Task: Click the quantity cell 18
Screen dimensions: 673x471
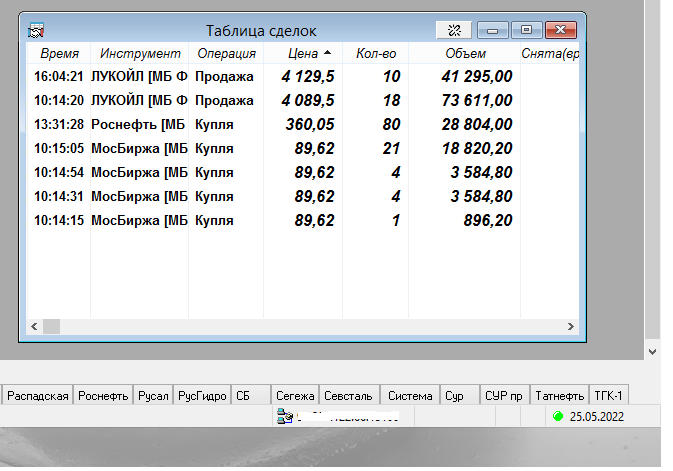Action: (391, 100)
